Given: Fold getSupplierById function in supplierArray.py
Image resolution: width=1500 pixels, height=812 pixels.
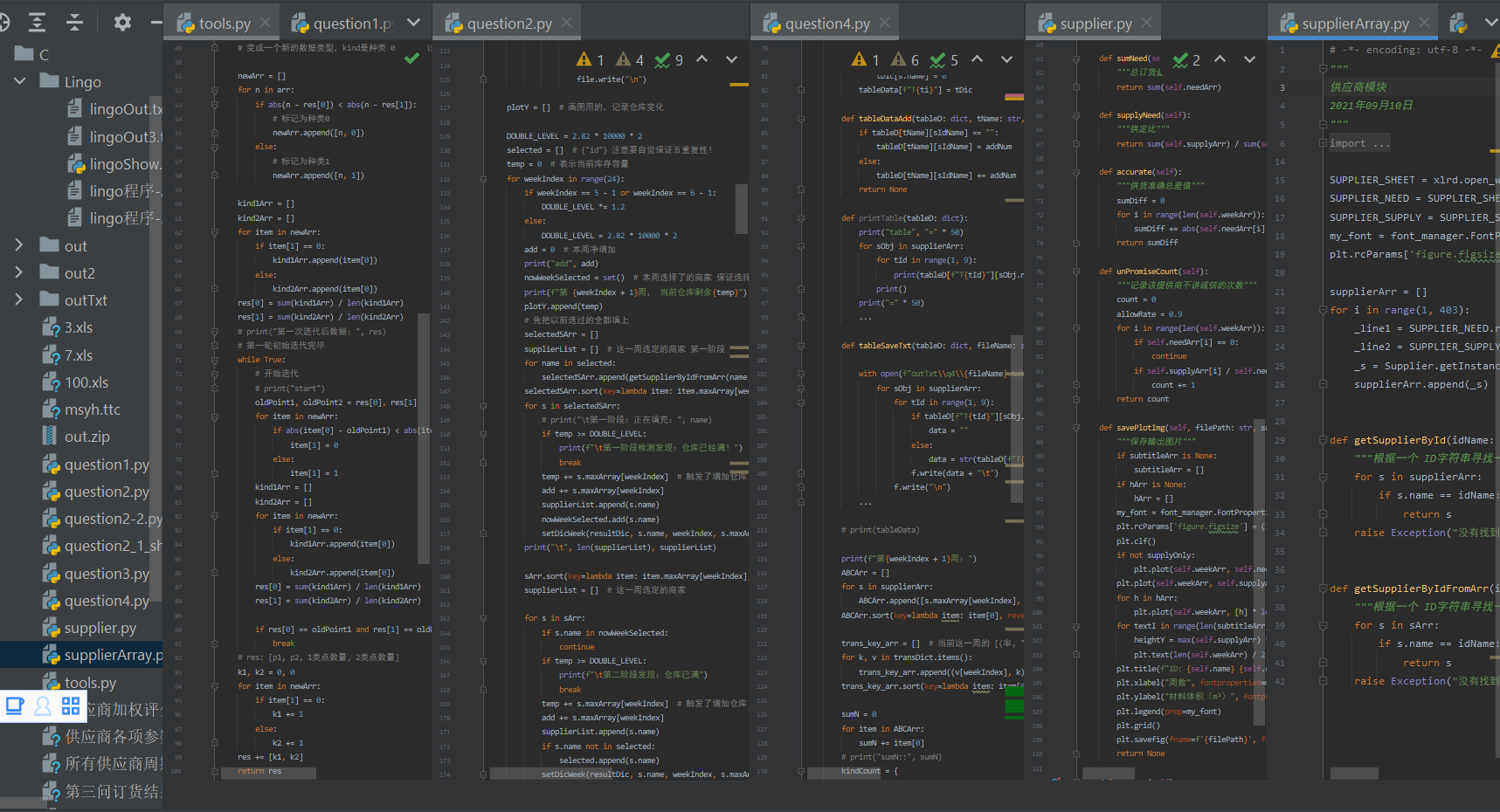Looking at the screenshot, I should tap(1323, 440).
